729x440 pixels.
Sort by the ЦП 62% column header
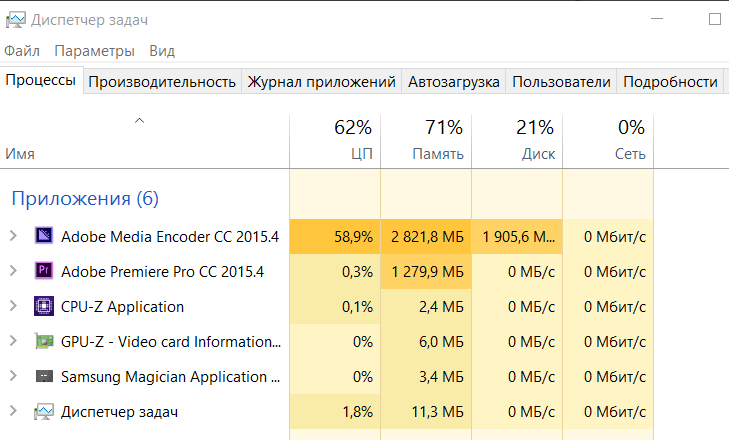tap(335, 141)
